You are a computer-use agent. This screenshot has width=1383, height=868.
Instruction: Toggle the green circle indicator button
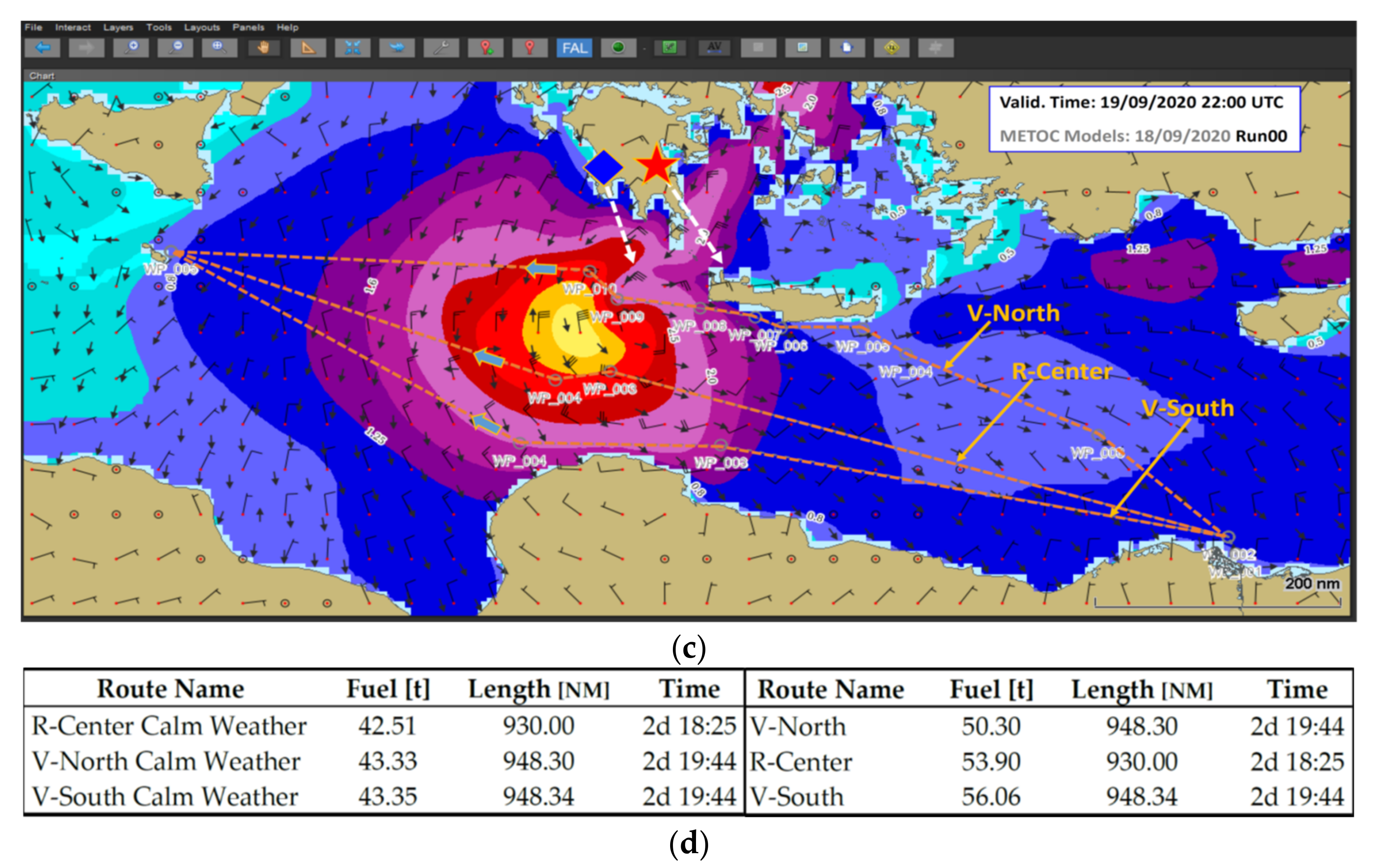(x=618, y=48)
